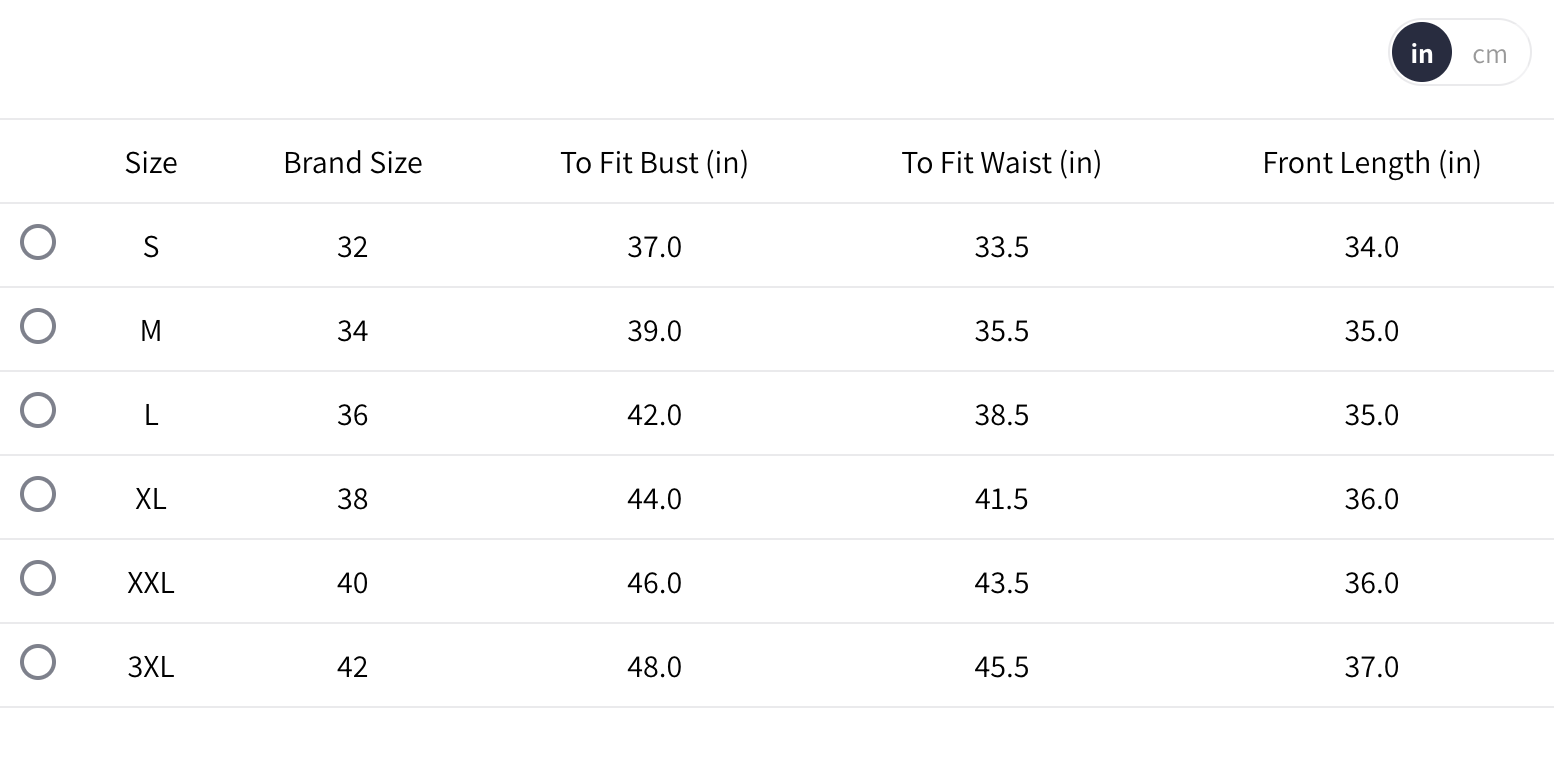Click the To Fit Bust column header
Screen dimensions: 1554x776
(654, 162)
